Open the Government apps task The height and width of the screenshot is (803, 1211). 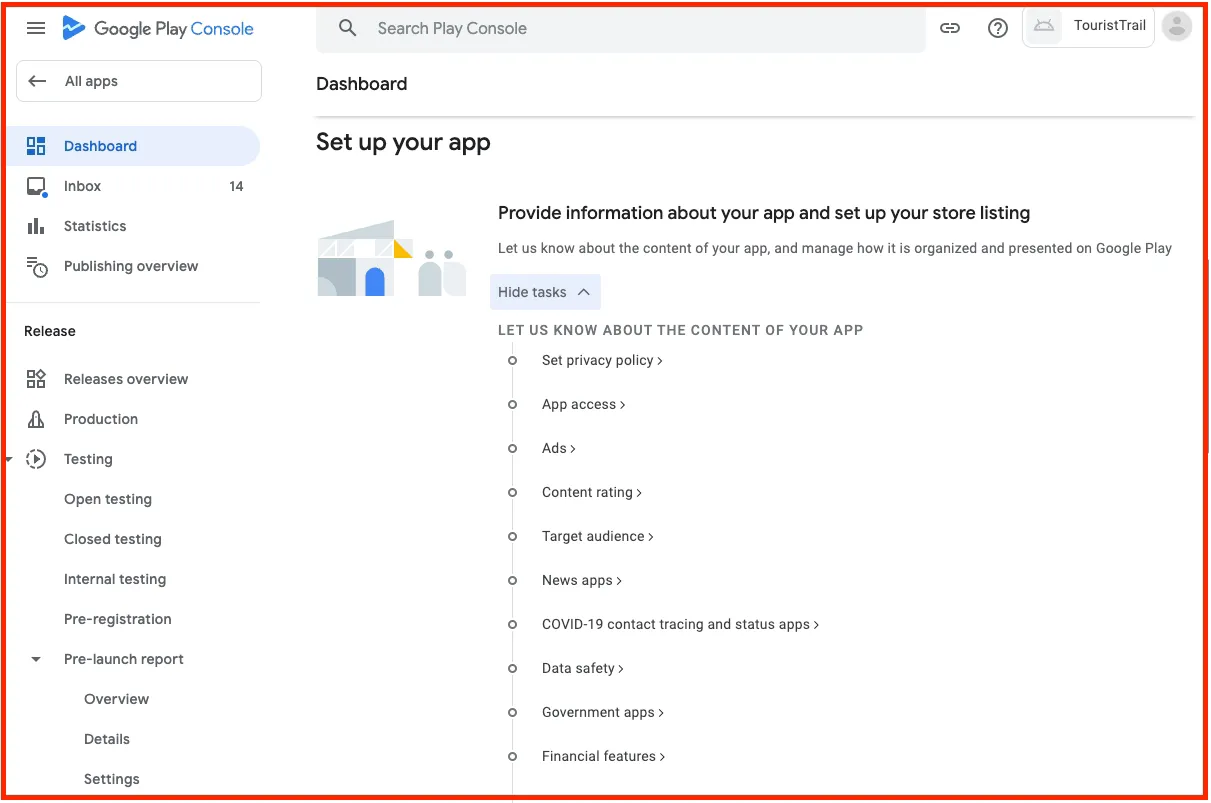coord(603,712)
